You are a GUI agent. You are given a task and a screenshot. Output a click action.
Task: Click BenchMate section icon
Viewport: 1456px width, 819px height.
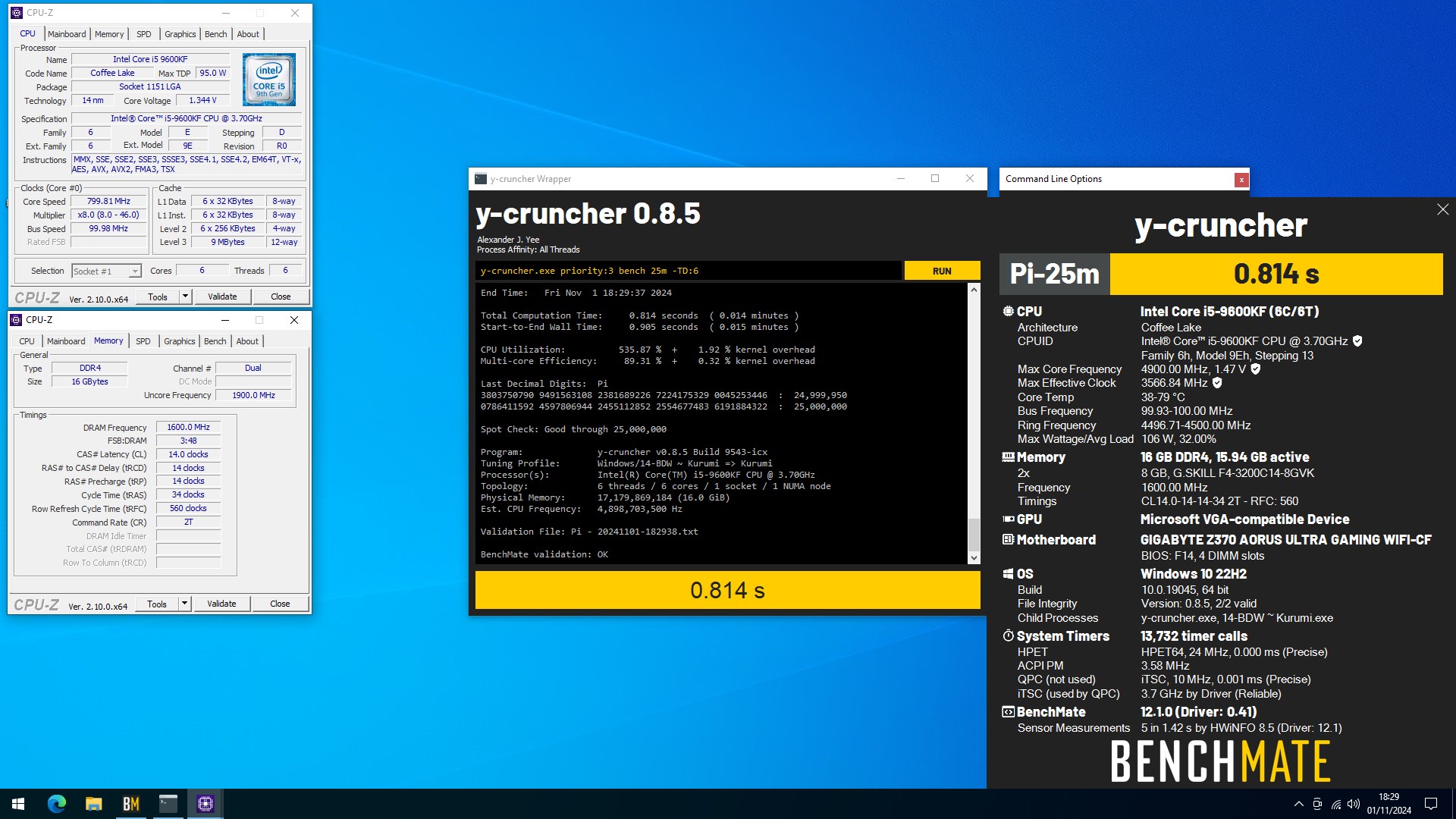click(1008, 712)
